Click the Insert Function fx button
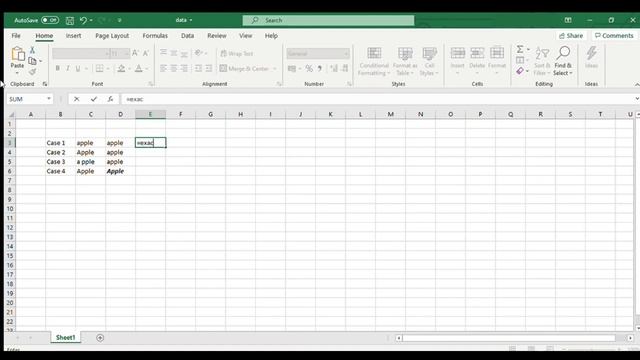The width and height of the screenshot is (640, 360). click(110, 99)
